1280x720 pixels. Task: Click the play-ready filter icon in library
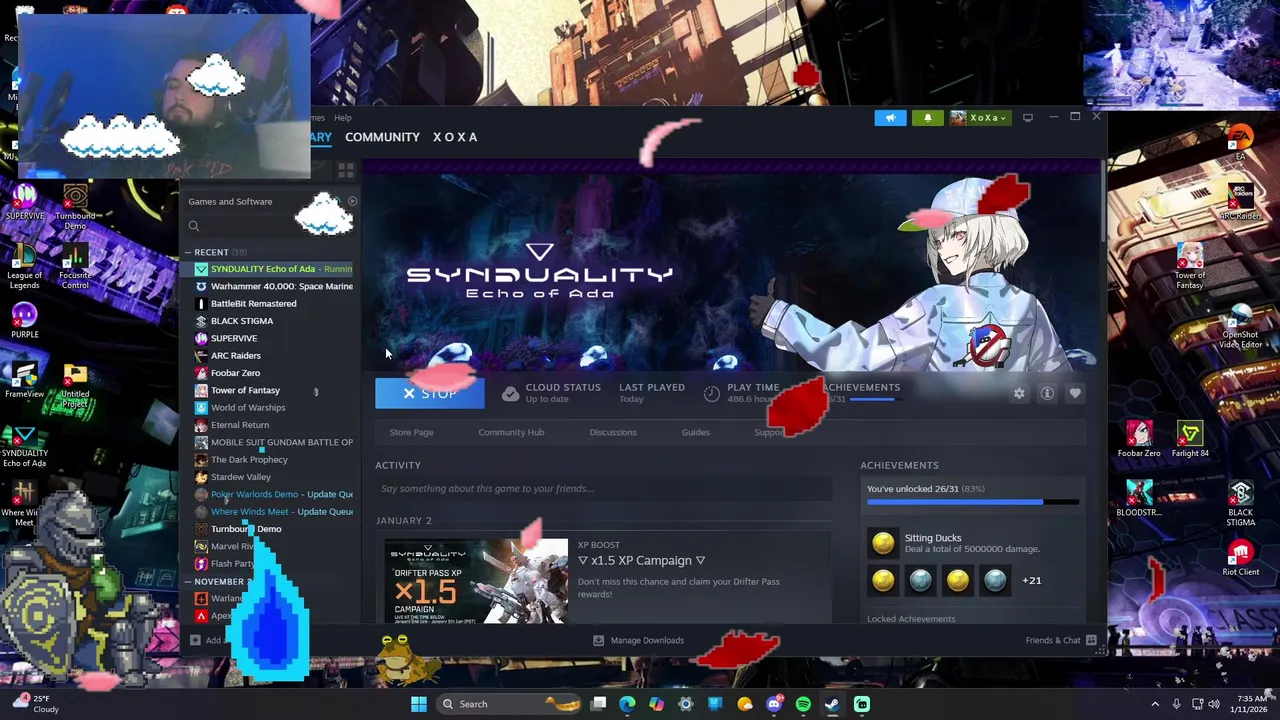click(x=352, y=201)
